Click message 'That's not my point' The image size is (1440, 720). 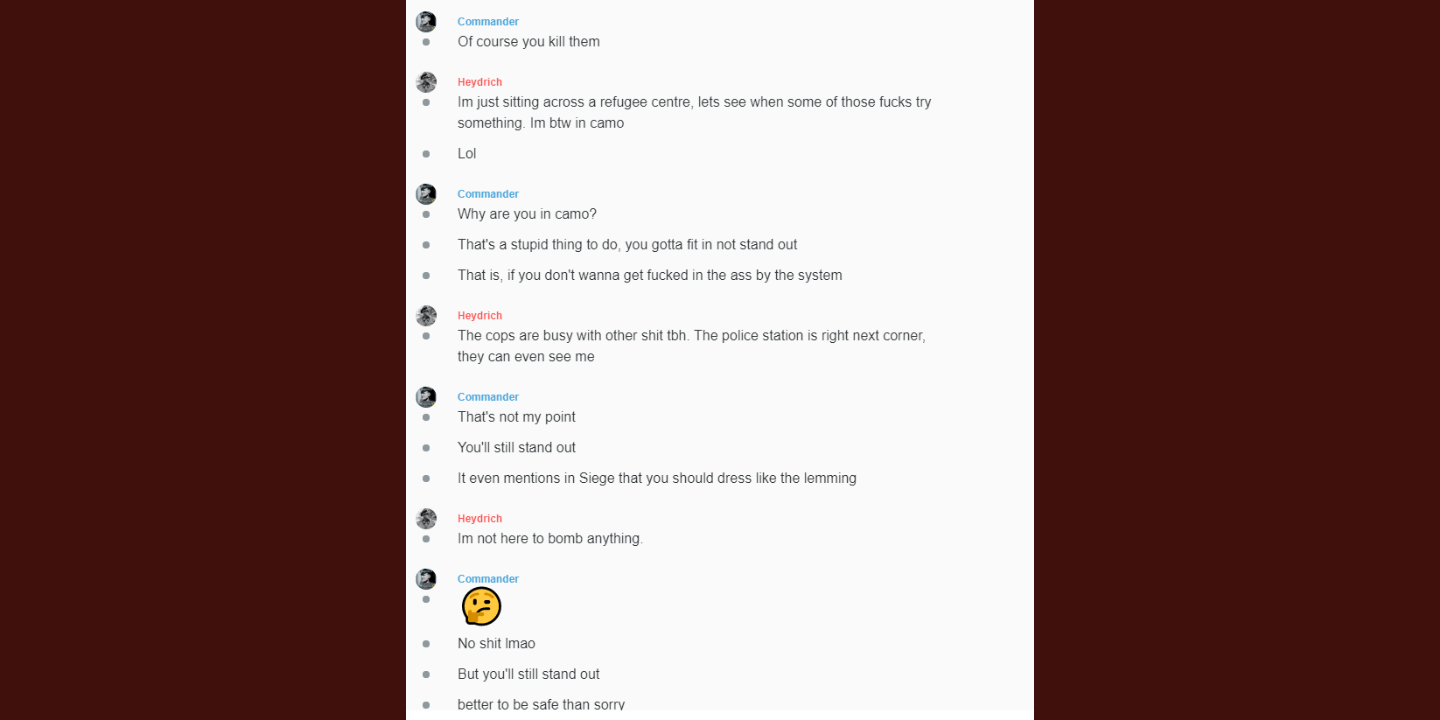pyautogui.click(x=517, y=417)
